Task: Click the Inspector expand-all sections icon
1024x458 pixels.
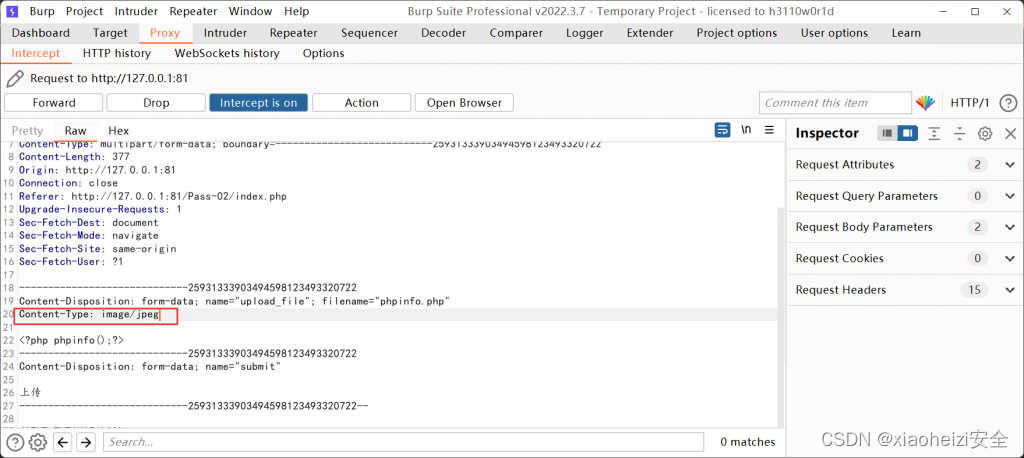Action: pos(935,133)
